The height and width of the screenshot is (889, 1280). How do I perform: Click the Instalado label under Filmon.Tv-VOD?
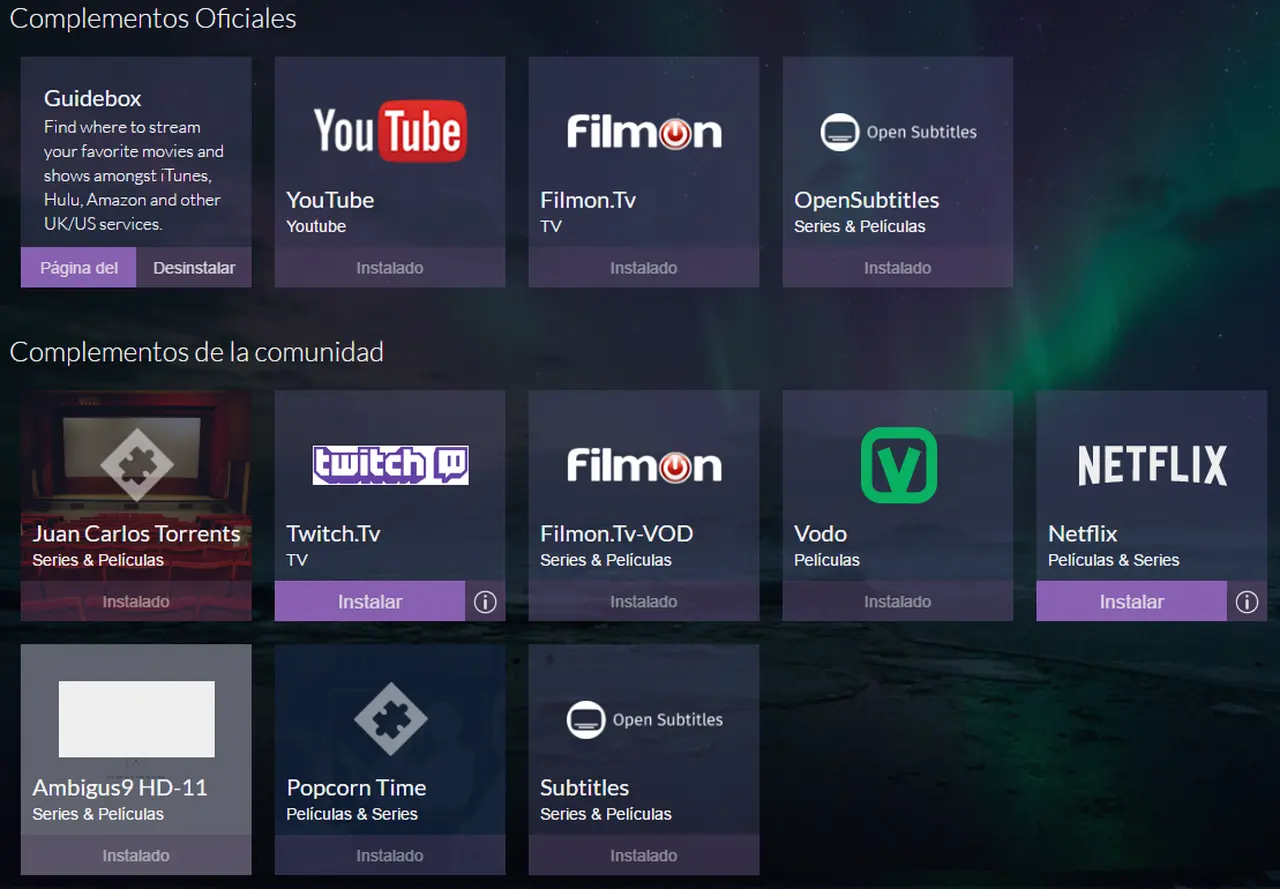(644, 602)
